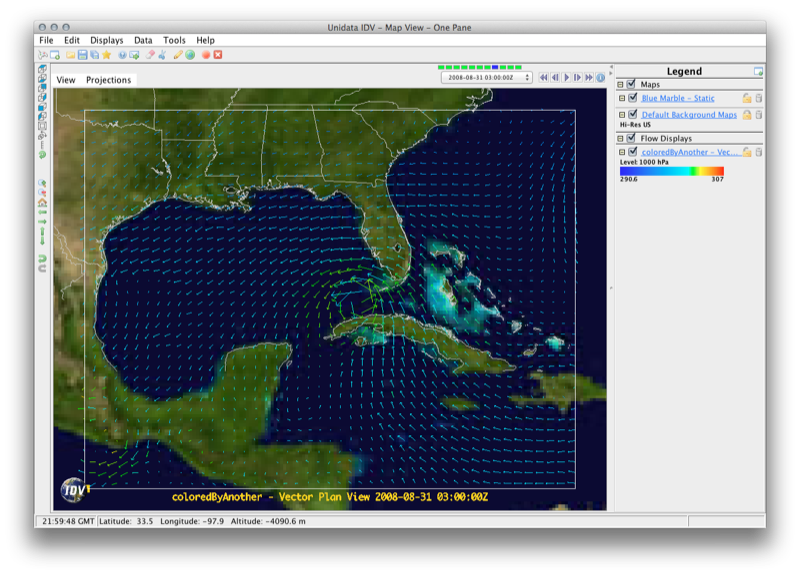Click the blue floppy disk save icon
The height and width of the screenshot is (575, 800).
82,54
